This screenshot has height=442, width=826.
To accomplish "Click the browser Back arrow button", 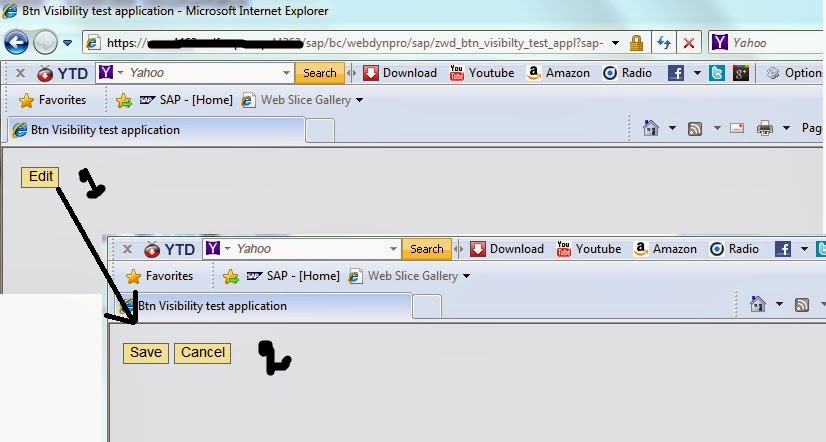I will coord(16,42).
